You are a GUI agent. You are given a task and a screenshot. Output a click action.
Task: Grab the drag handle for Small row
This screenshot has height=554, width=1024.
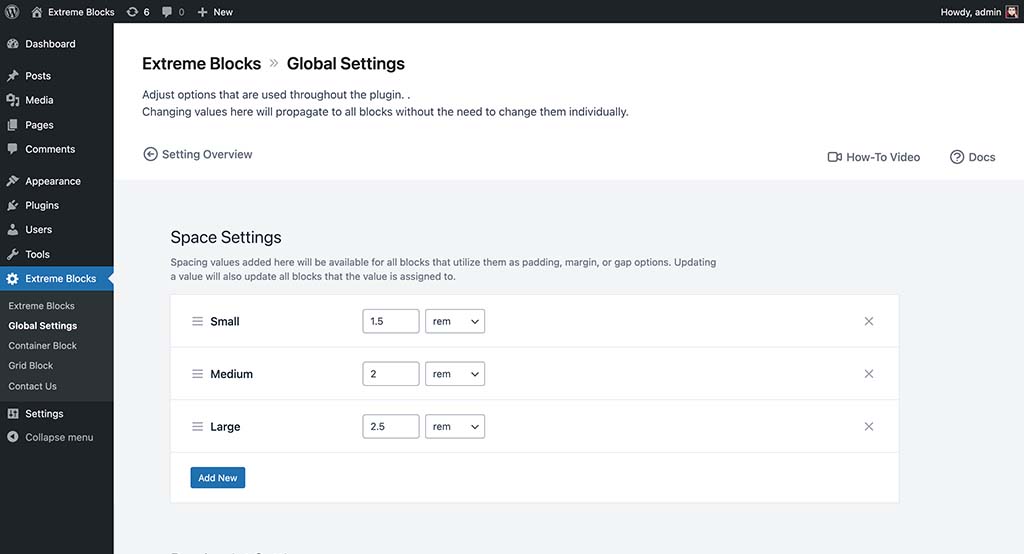[x=197, y=321]
